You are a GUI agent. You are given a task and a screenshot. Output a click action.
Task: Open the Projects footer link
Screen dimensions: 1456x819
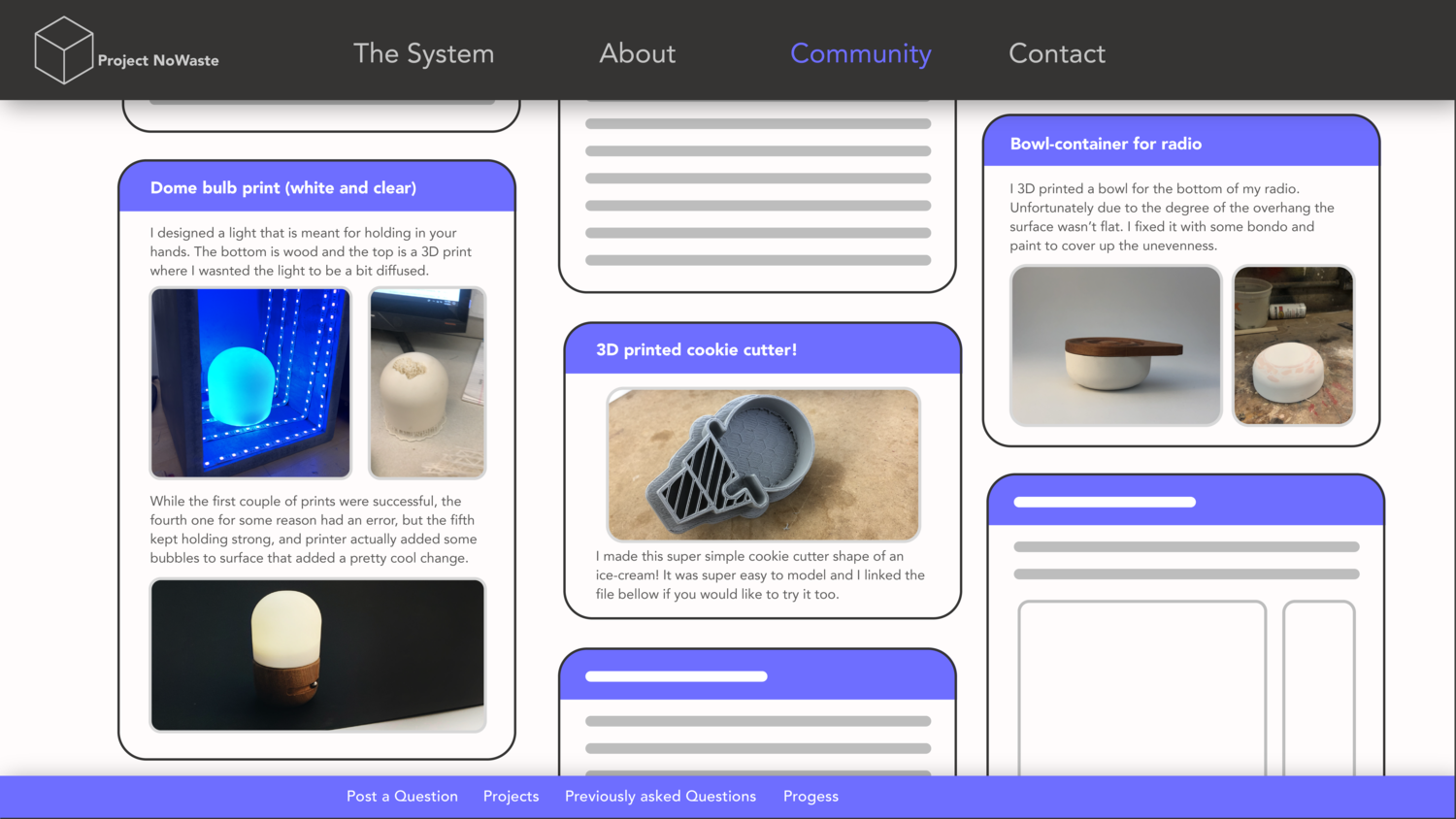coord(511,797)
